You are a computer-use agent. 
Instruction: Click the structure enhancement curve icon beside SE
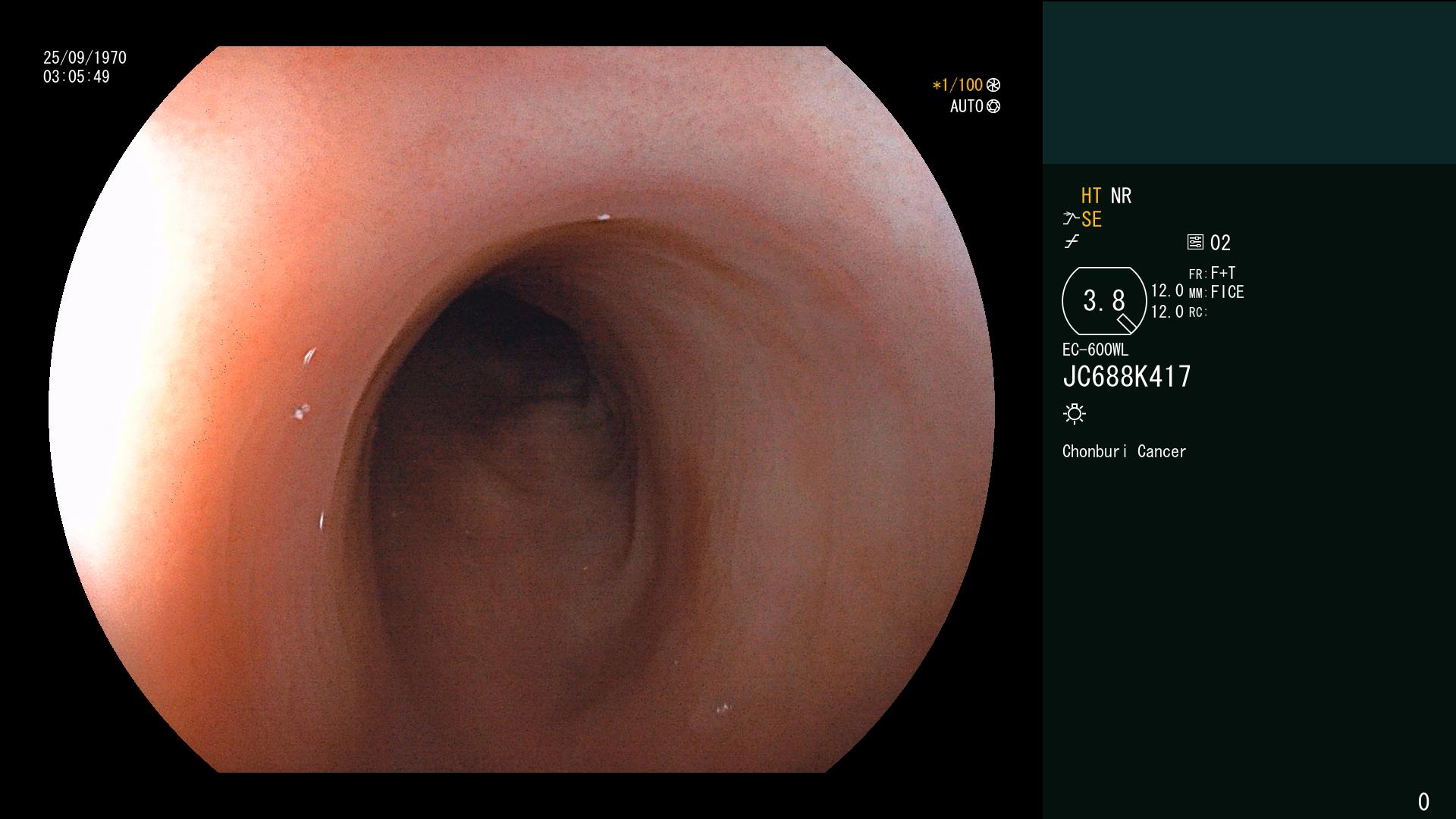pyautogui.click(x=1070, y=219)
